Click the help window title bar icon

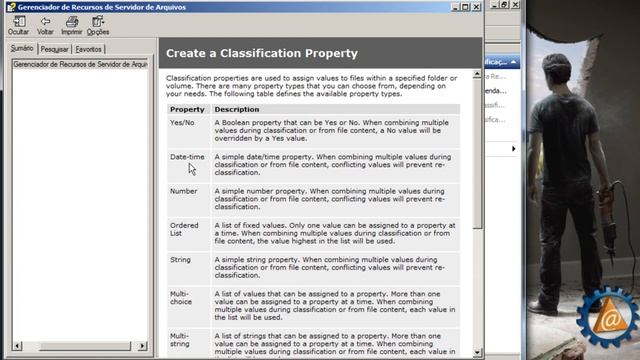[11, 7]
